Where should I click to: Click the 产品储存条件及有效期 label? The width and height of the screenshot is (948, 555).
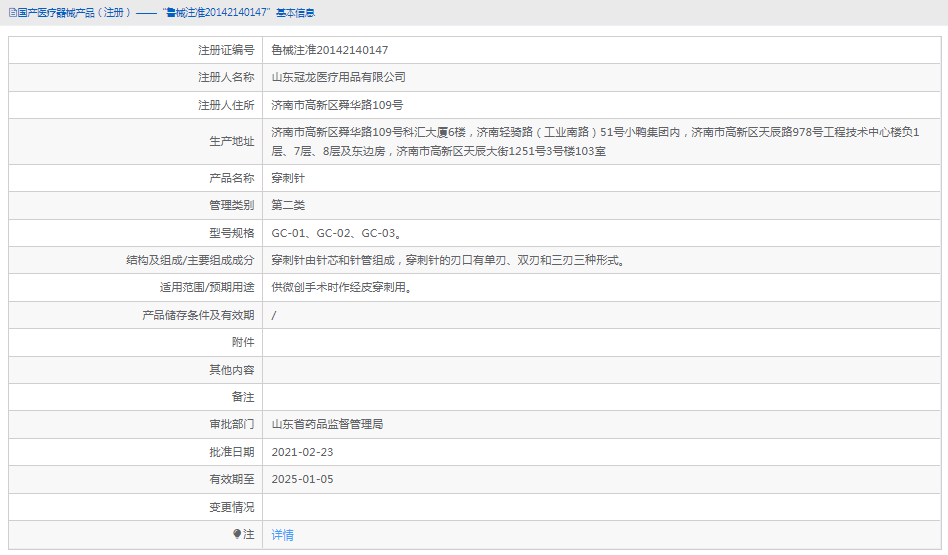coord(198,316)
